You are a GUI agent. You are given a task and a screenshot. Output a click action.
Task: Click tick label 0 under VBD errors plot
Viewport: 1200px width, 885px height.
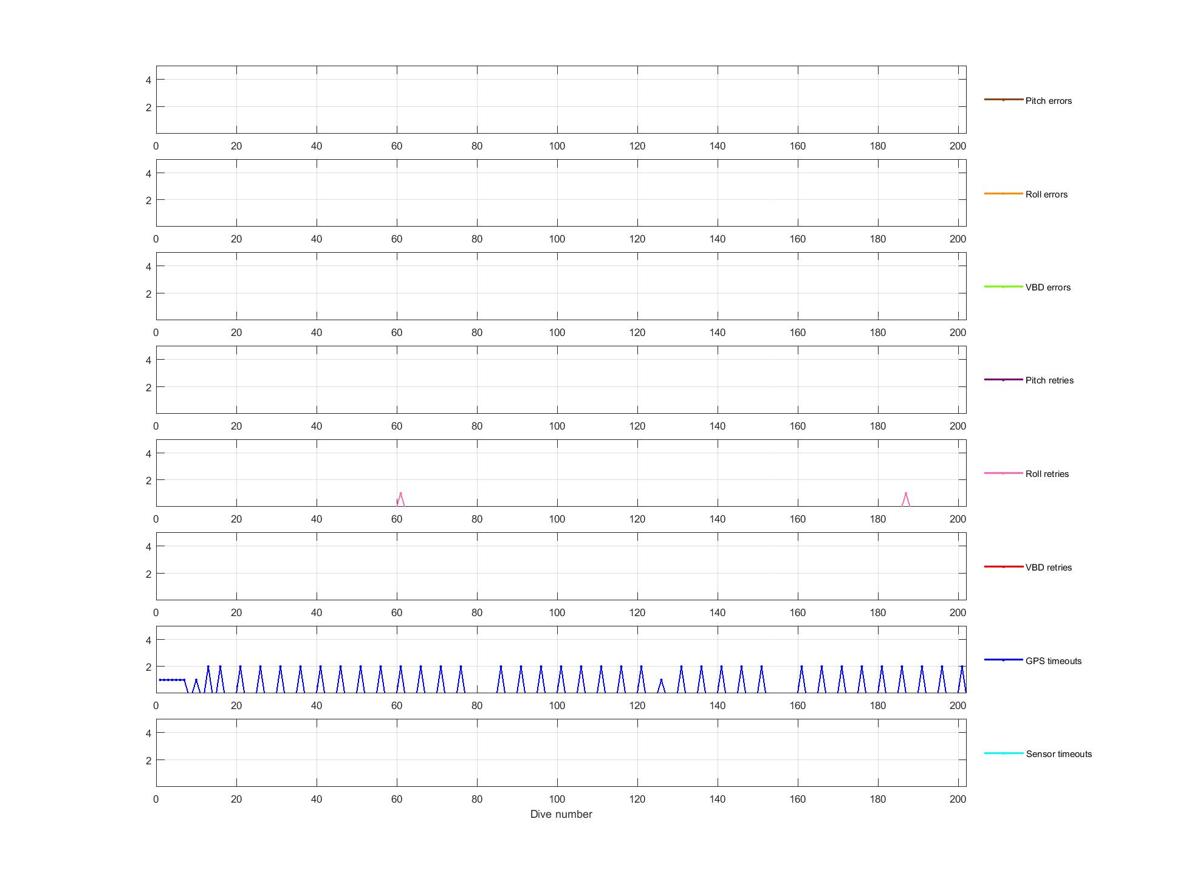156,333
